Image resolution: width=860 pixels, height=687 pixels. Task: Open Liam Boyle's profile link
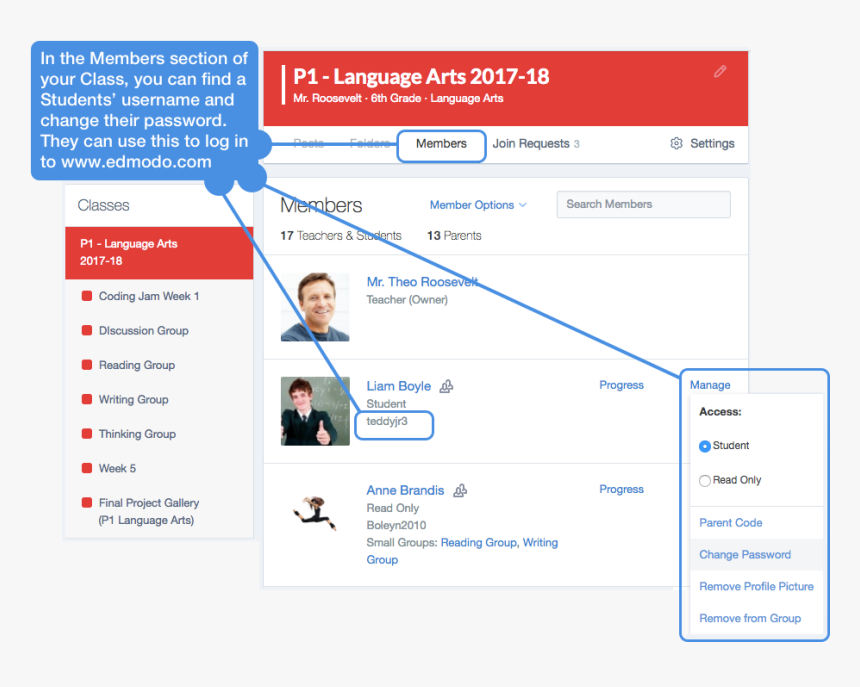click(399, 386)
